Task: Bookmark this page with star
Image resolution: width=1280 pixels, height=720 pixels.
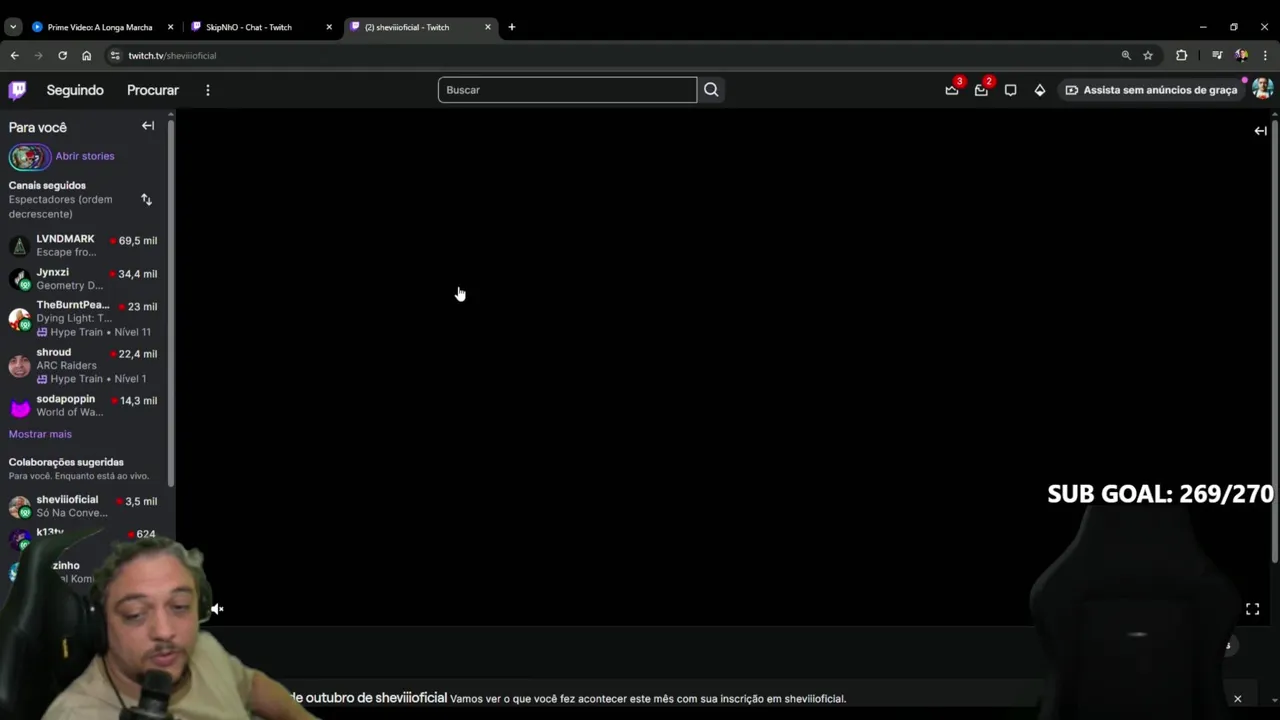Action: coord(1148,56)
